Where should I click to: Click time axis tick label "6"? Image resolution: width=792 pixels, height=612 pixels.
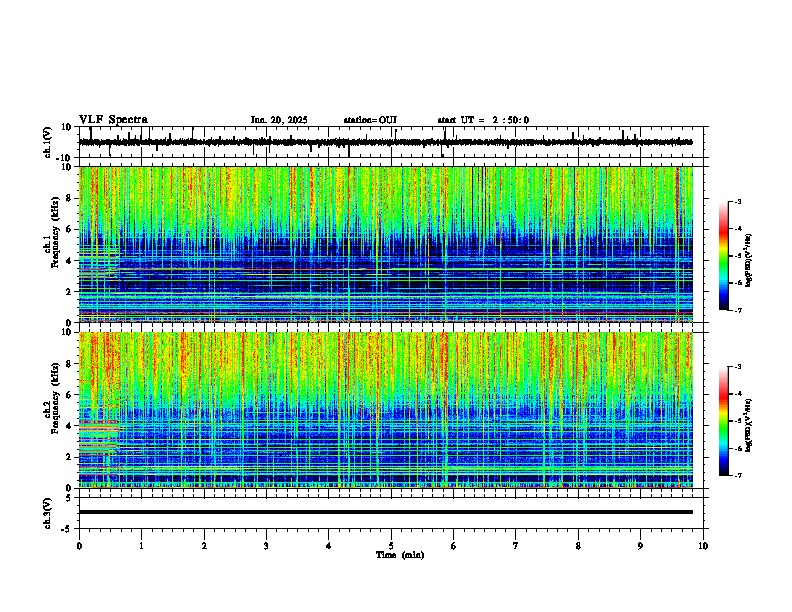453,546
